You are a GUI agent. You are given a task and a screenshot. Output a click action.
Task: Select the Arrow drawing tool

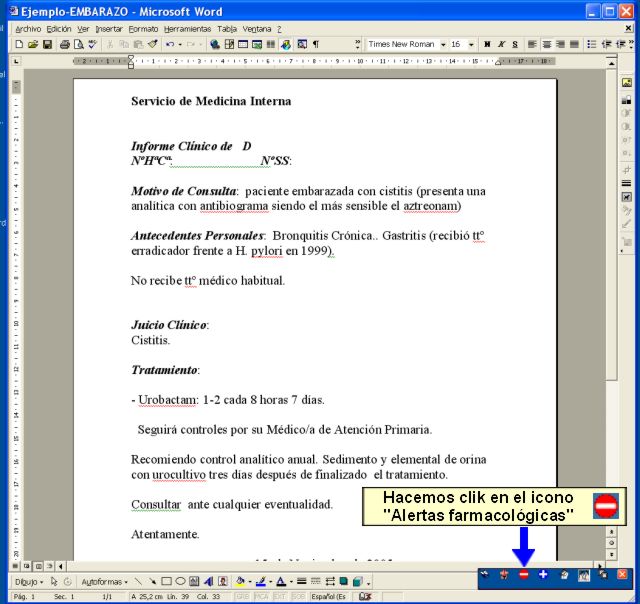tap(152, 582)
